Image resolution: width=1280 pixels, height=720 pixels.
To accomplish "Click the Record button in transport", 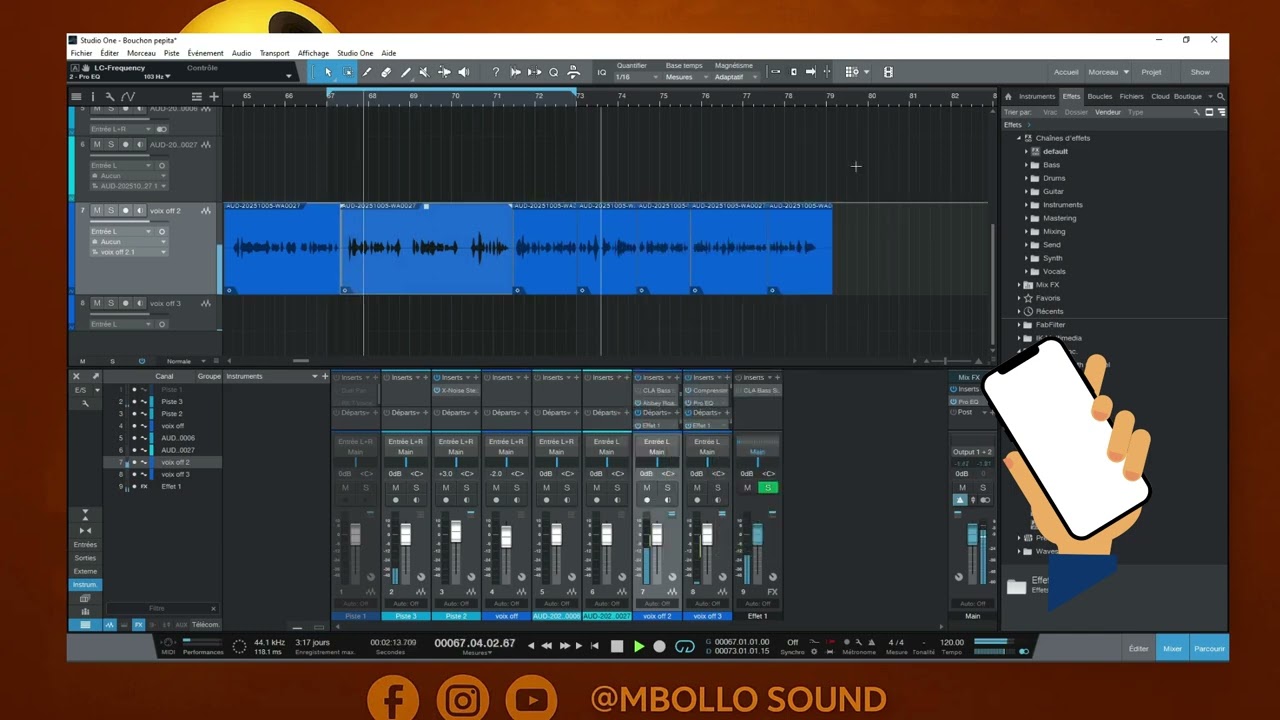I will tap(659, 647).
